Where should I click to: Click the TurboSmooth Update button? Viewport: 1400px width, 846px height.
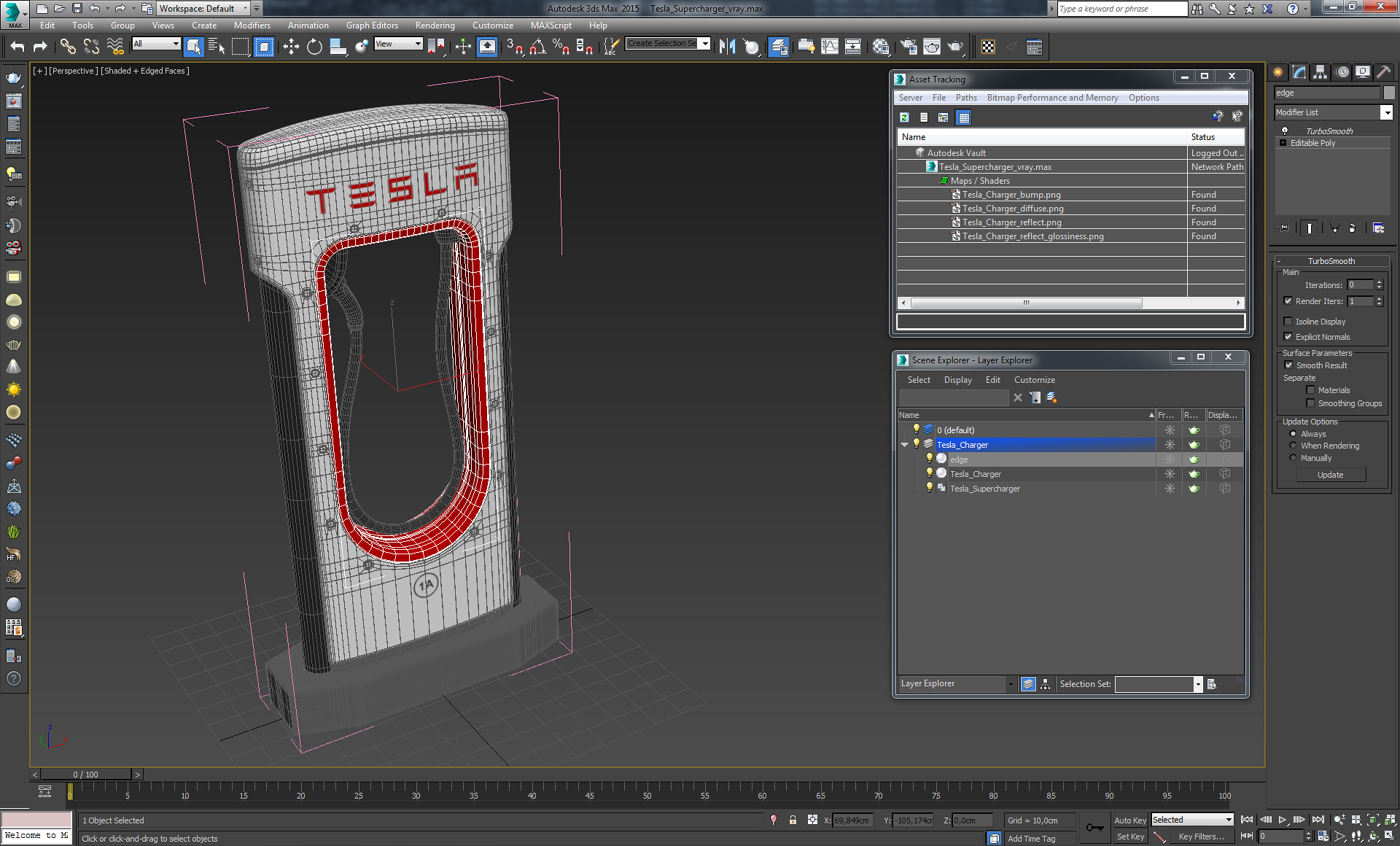tap(1331, 475)
